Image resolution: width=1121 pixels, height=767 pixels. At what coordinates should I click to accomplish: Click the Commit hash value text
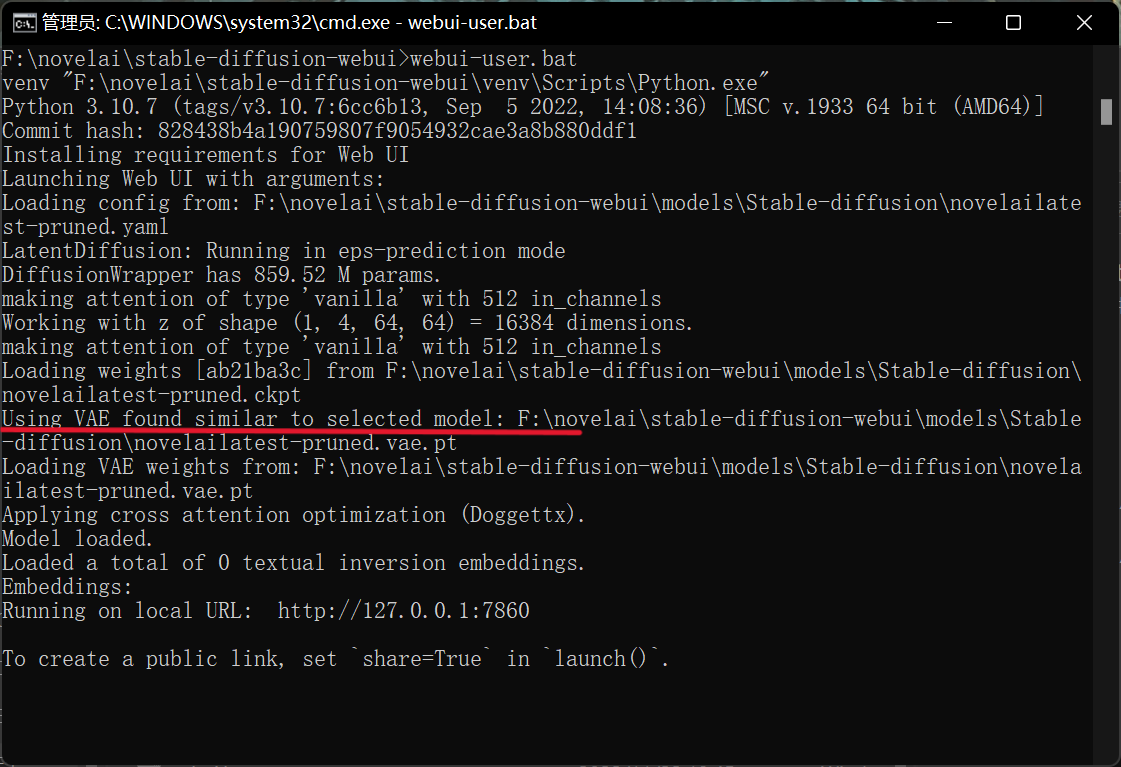397,131
